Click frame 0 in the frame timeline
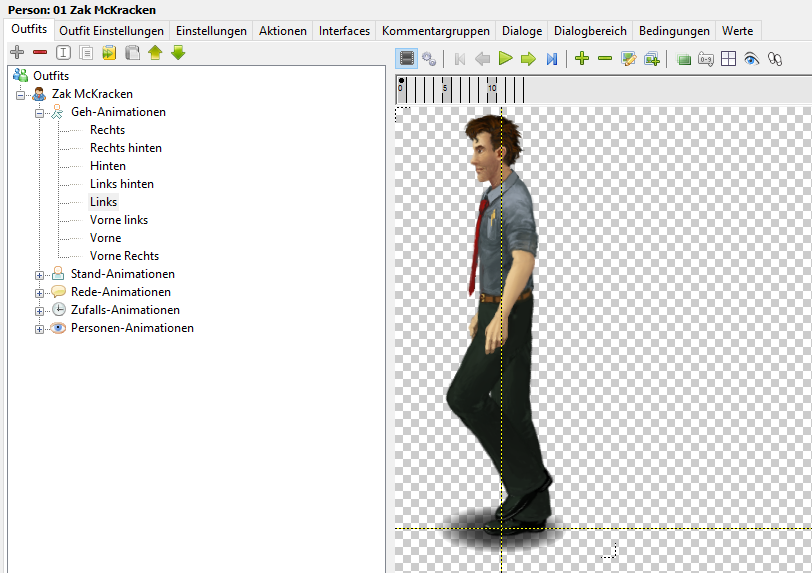Image resolution: width=812 pixels, height=573 pixels. click(401, 89)
